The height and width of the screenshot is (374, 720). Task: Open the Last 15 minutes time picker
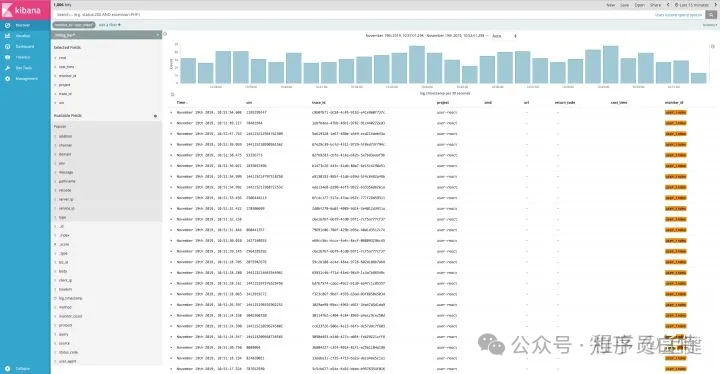[x=692, y=5]
